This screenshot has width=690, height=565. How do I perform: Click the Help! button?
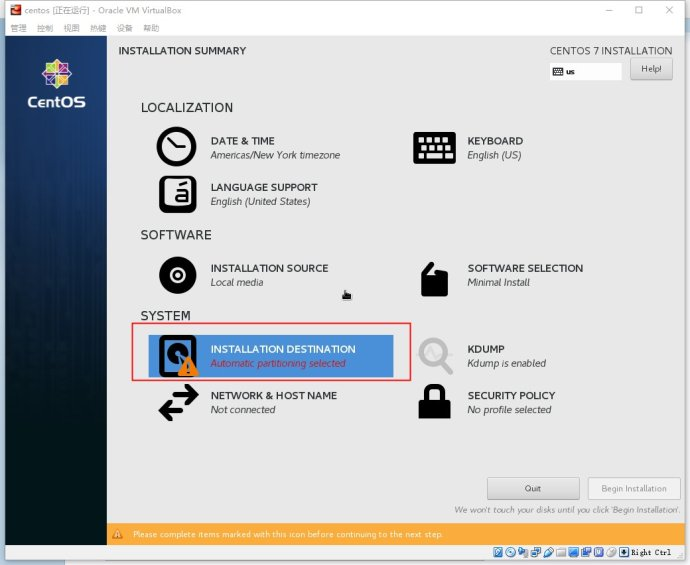651,69
